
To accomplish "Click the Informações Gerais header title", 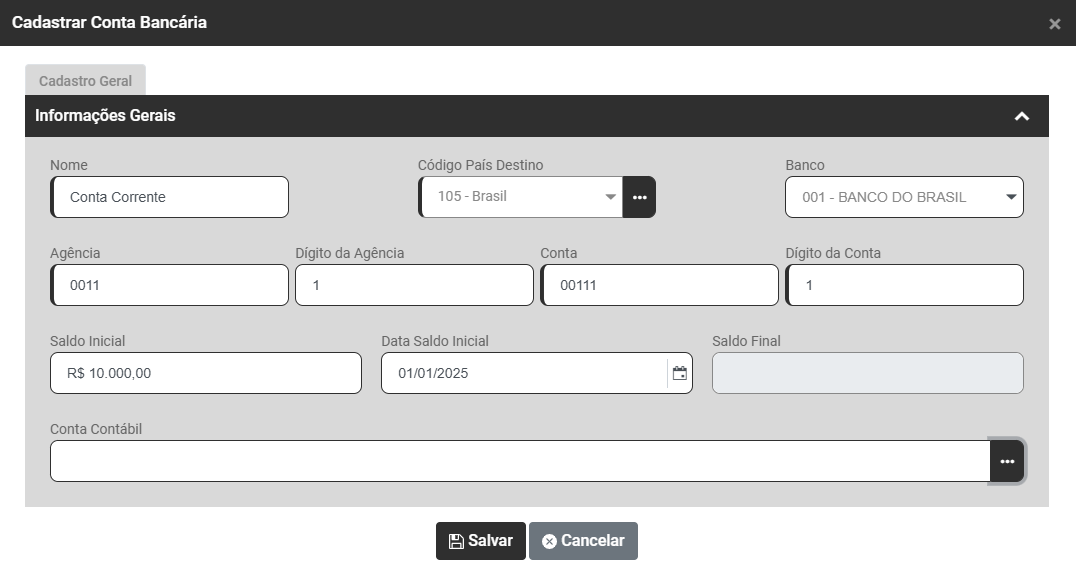I will tap(105, 116).
